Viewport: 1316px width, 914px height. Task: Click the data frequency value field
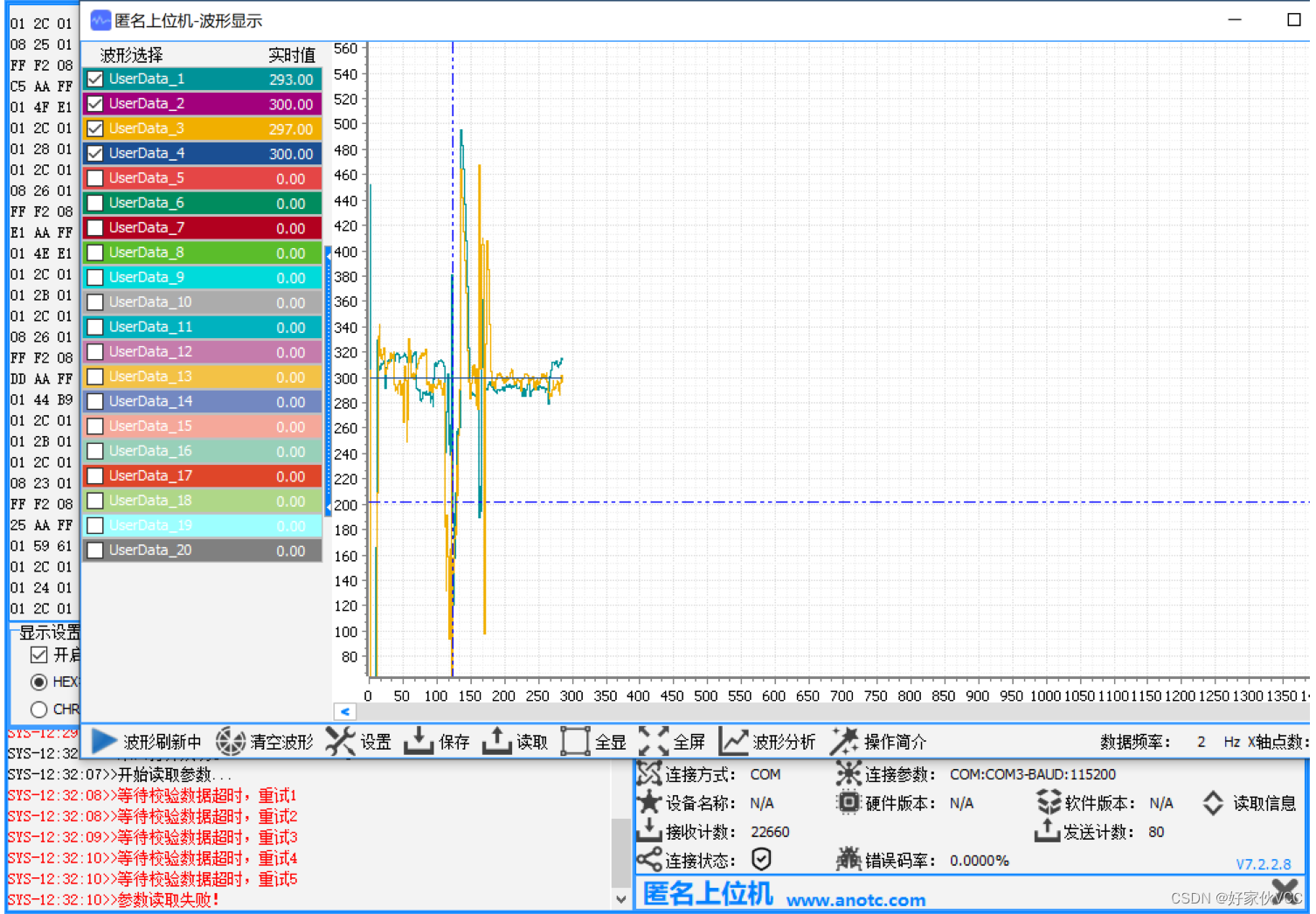(x=1201, y=742)
